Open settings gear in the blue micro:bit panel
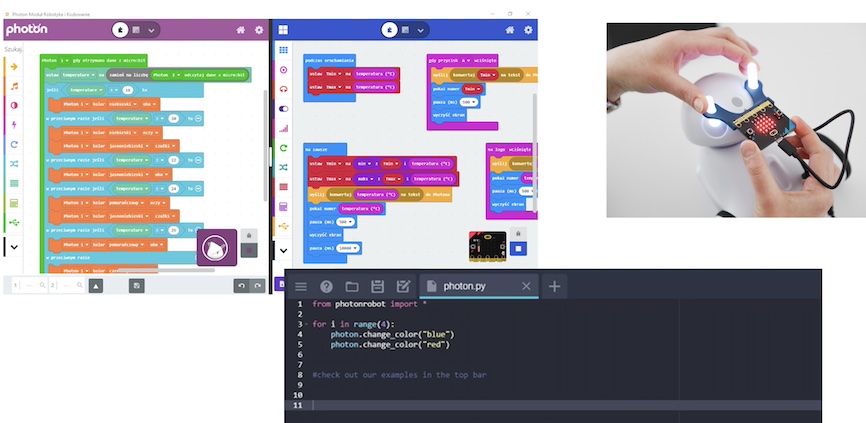The image size is (866, 423). (529, 30)
